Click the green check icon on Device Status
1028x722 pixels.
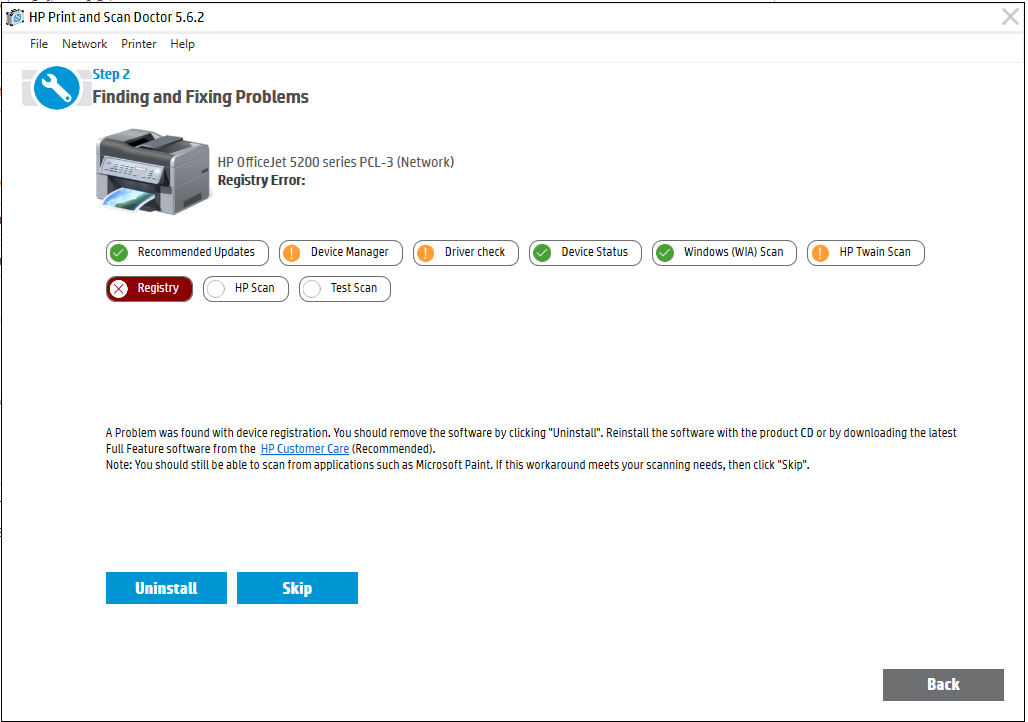[x=542, y=252]
